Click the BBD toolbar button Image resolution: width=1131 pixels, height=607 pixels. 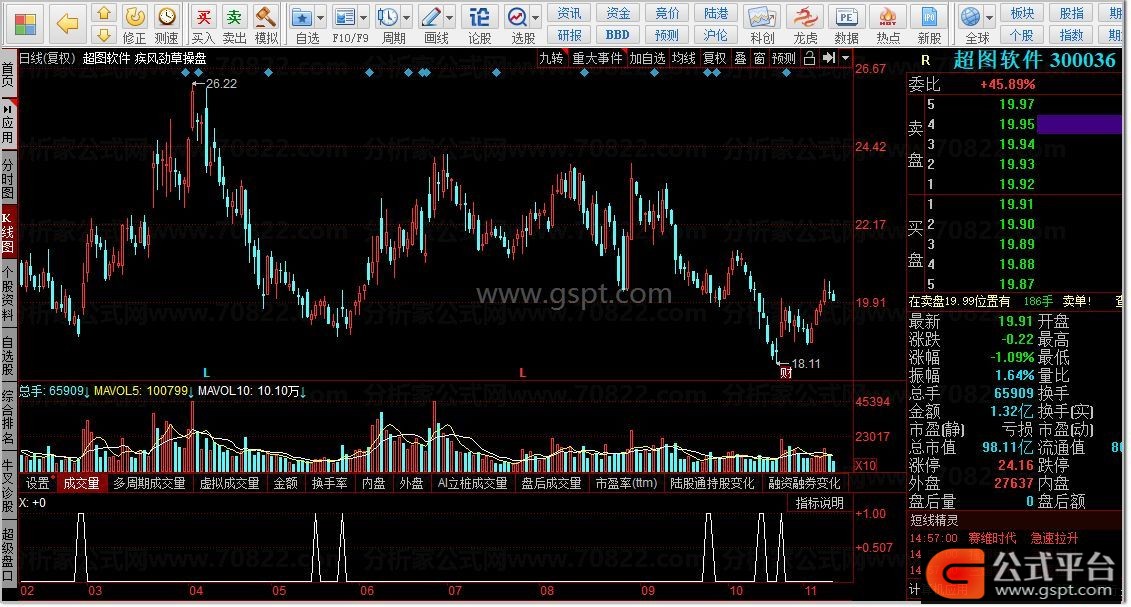(617, 35)
